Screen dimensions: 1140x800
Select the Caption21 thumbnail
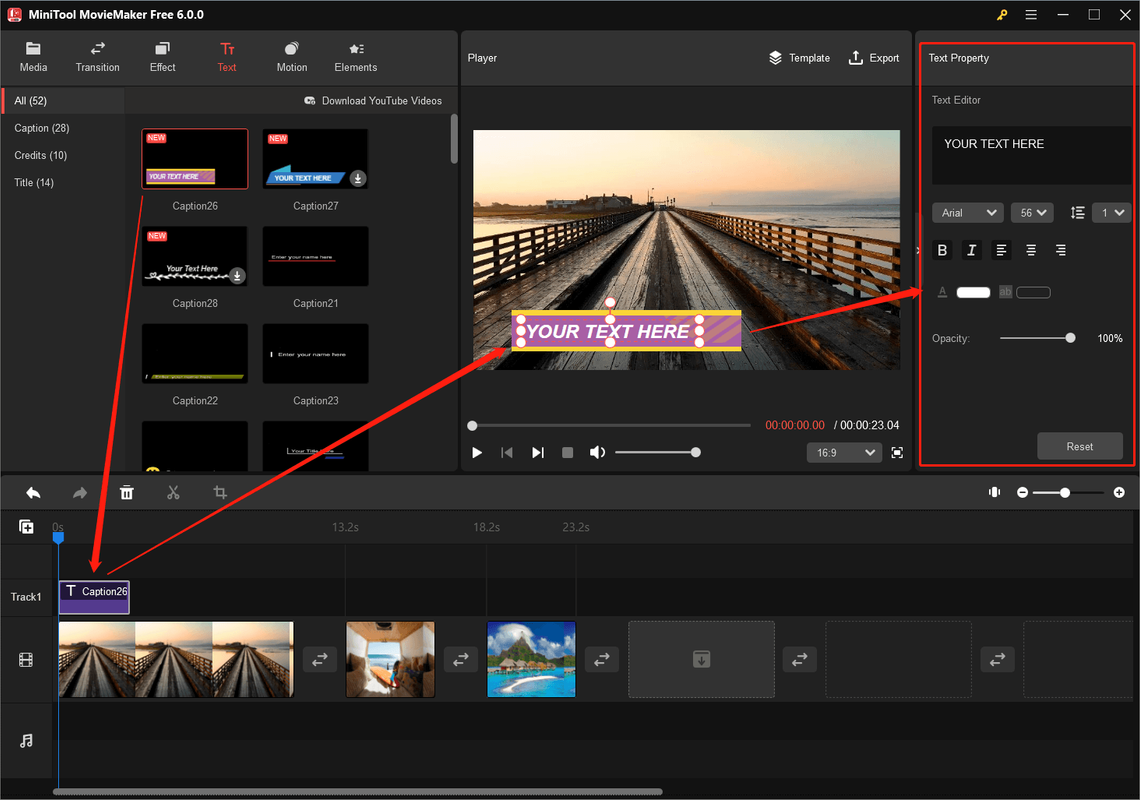pyautogui.click(x=316, y=256)
